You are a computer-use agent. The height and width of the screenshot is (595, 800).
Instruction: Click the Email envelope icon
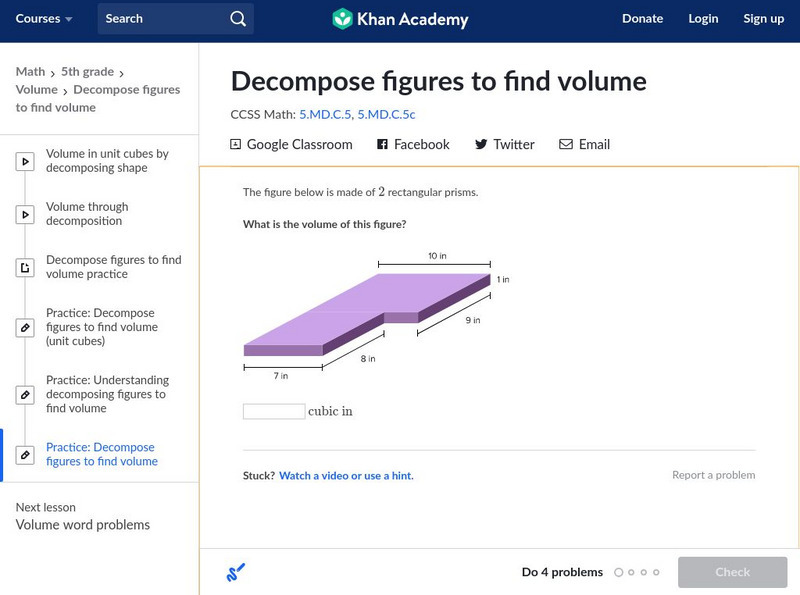click(x=566, y=144)
